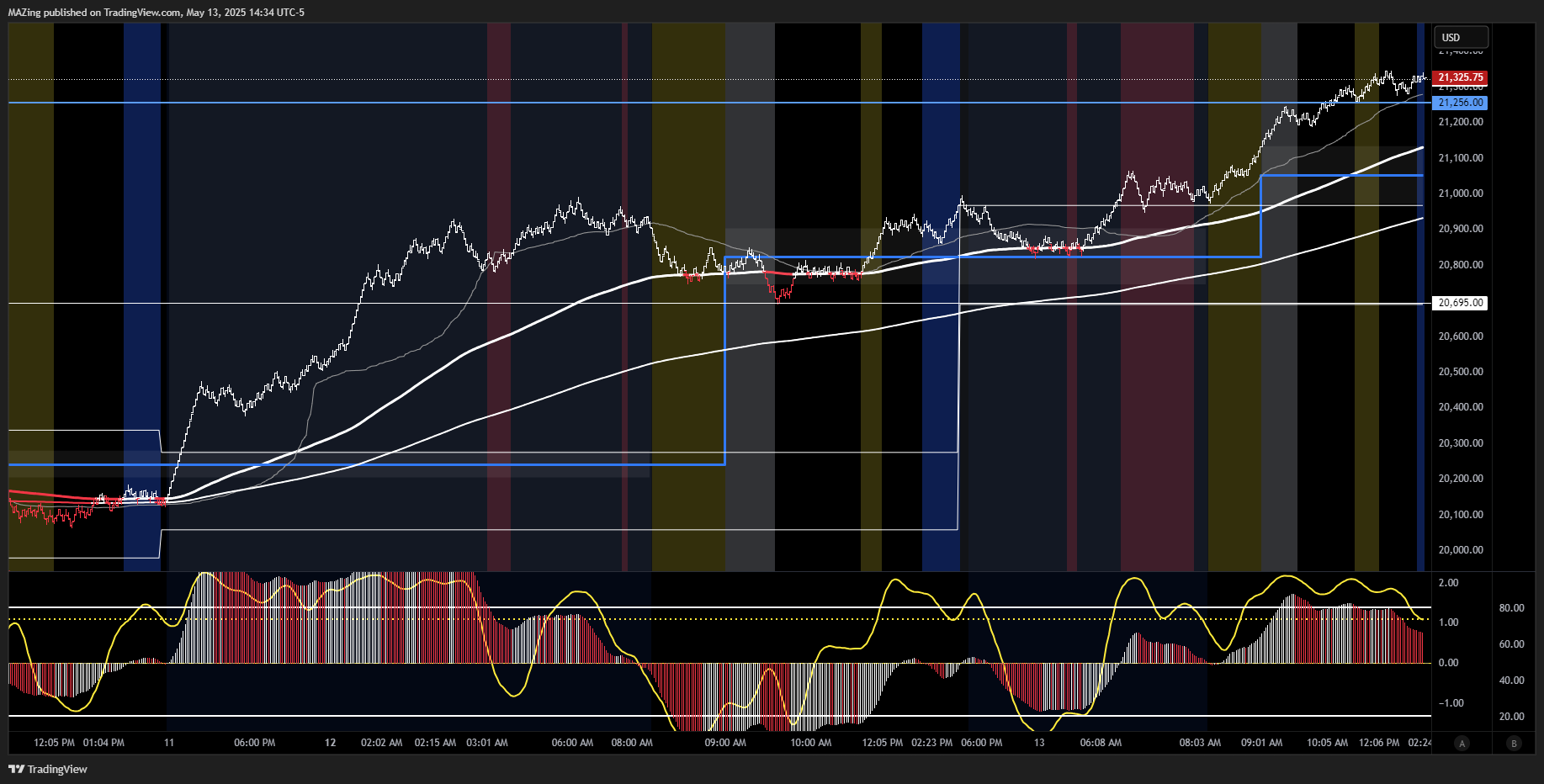Select the white 20,695.00 price label

click(1460, 303)
